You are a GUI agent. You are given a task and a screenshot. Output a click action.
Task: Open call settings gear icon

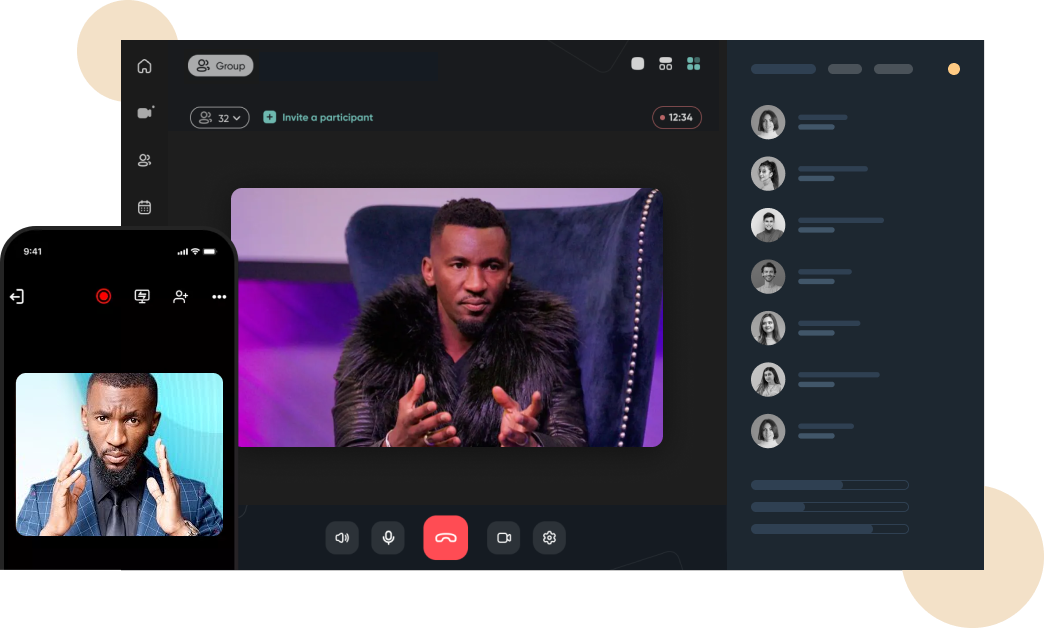click(x=549, y=538)
